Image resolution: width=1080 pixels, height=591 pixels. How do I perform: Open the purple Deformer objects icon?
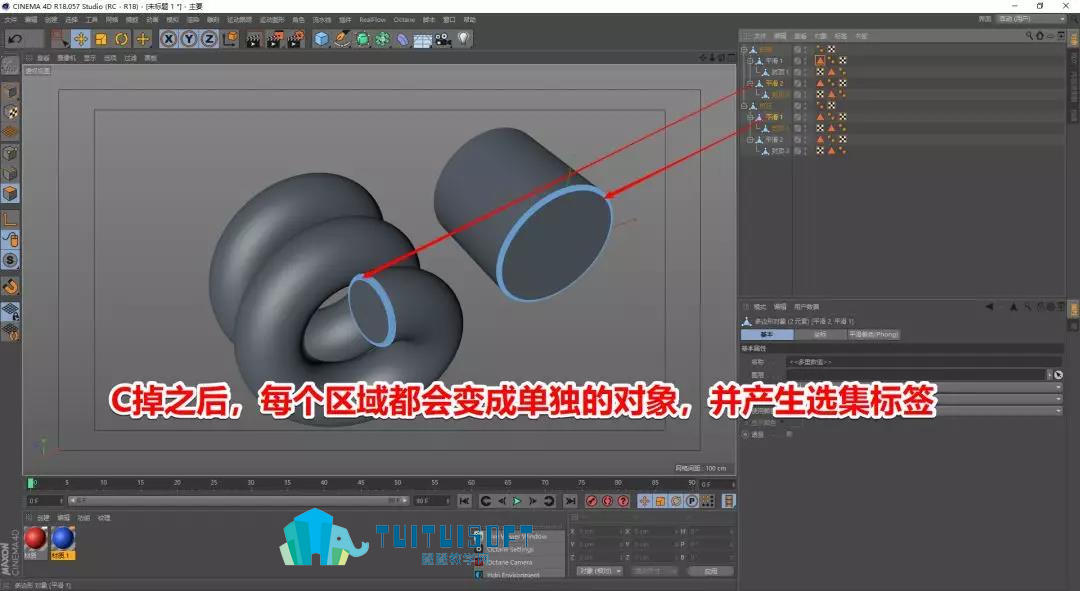coord(402,39)
